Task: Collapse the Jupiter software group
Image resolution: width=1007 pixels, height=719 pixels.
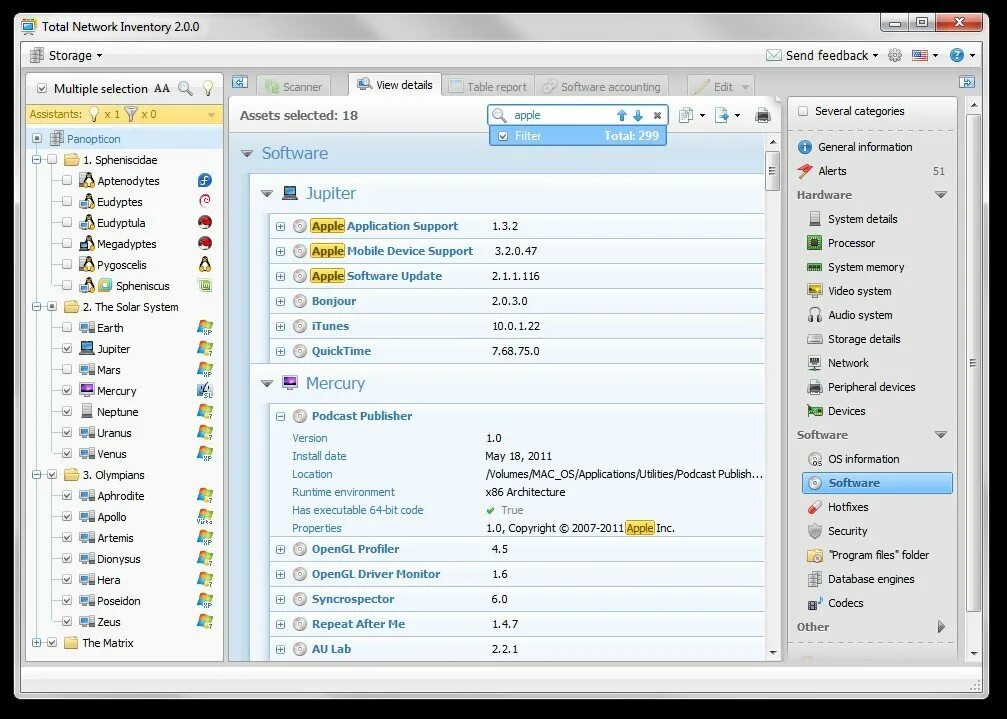Action: click(x=267, y=193)
